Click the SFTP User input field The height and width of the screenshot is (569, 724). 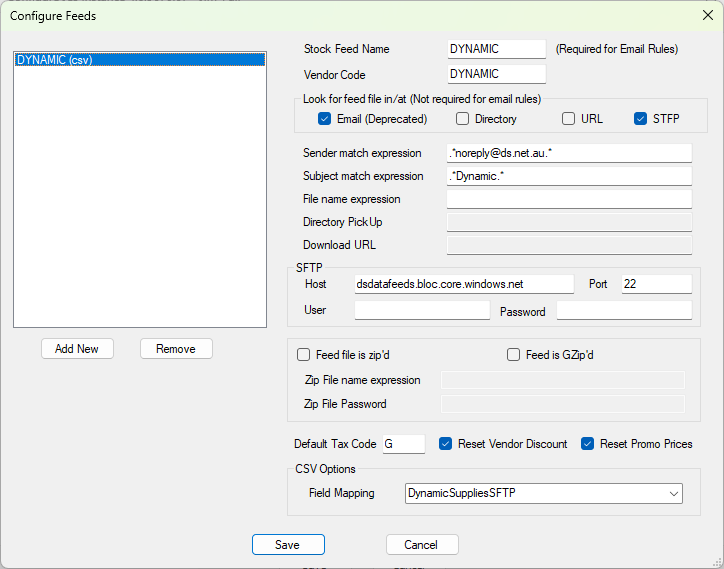point(422,310)
